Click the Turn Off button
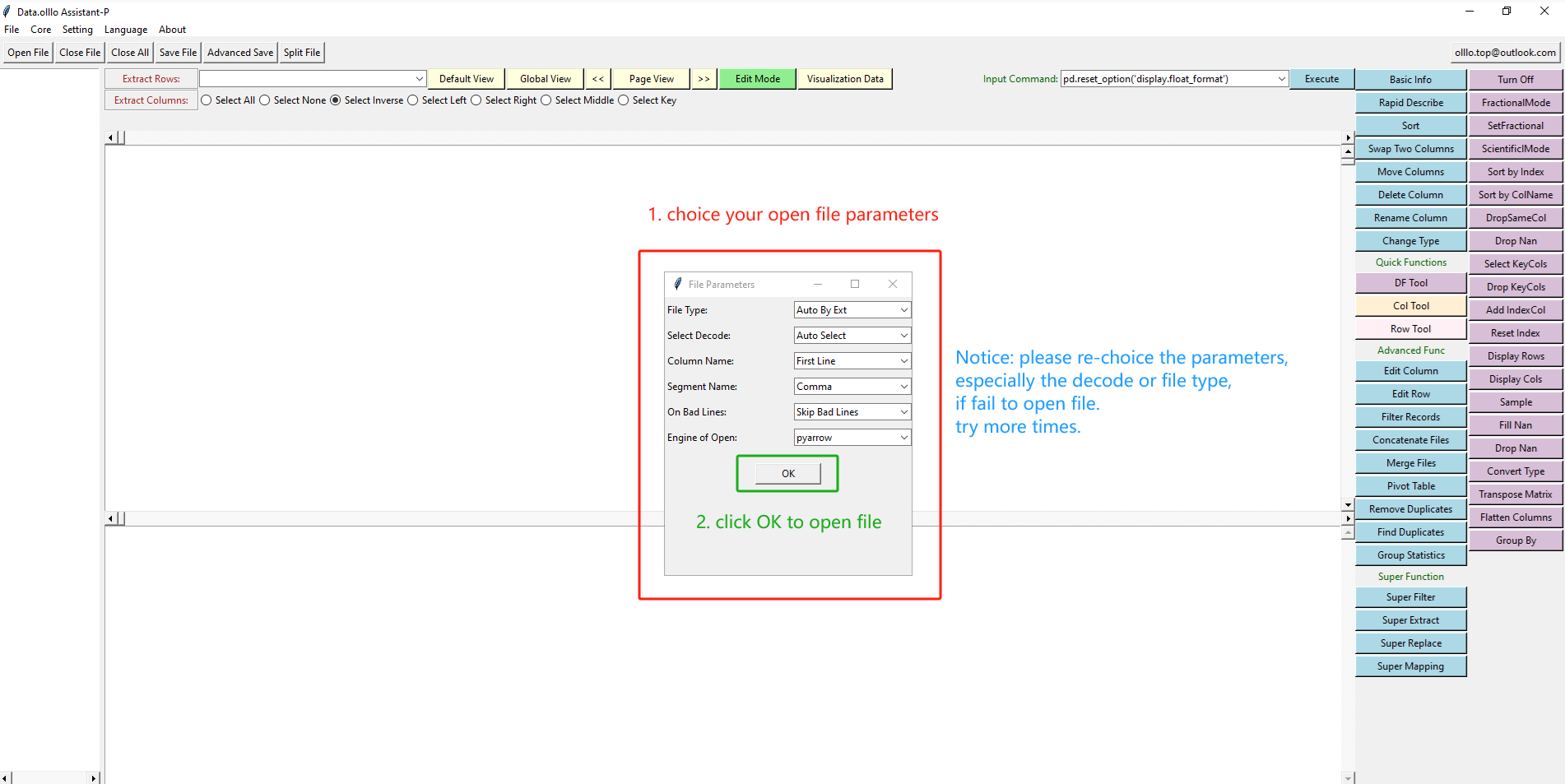Screen dimensions: 1565x784 click(1516, 80)
